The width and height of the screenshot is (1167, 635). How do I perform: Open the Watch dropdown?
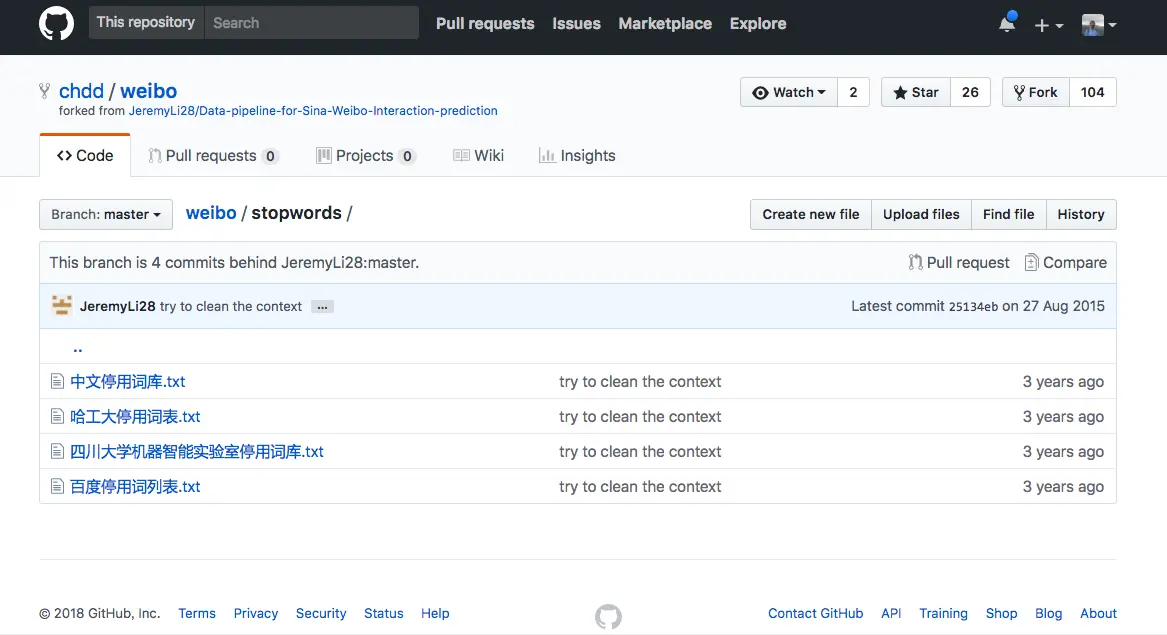click(x=789, y=92)
